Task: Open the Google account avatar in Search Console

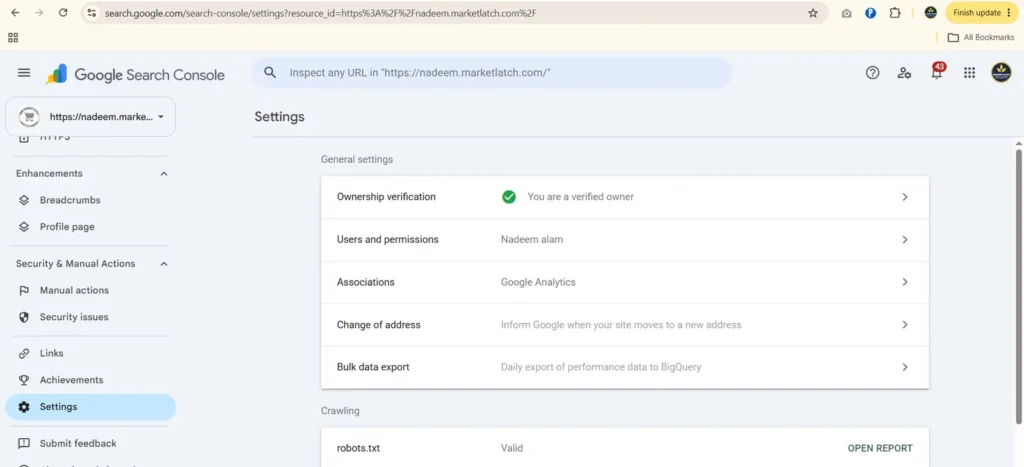Action: [1001, 72]
